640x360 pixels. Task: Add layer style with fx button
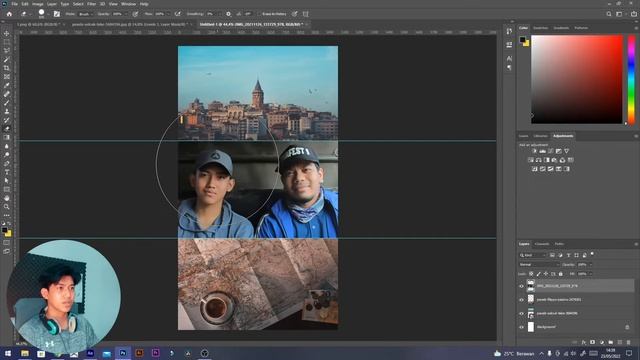584,342
